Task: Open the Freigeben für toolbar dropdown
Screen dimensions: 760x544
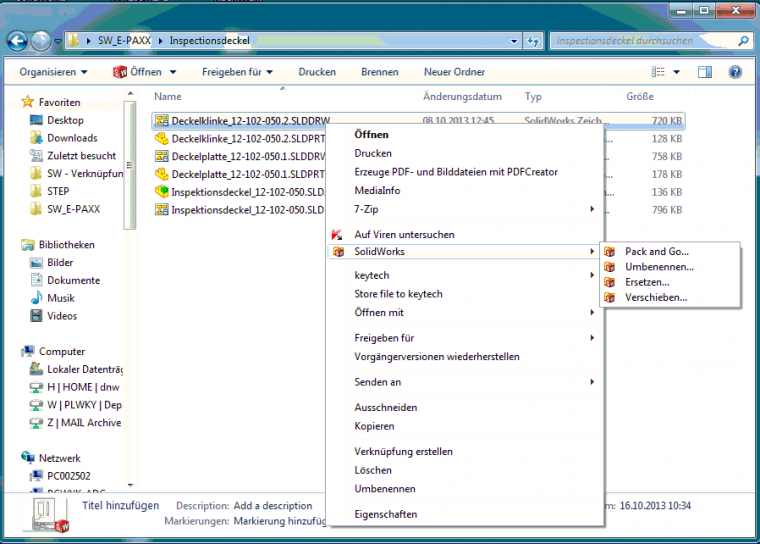Action: point(238,72)
